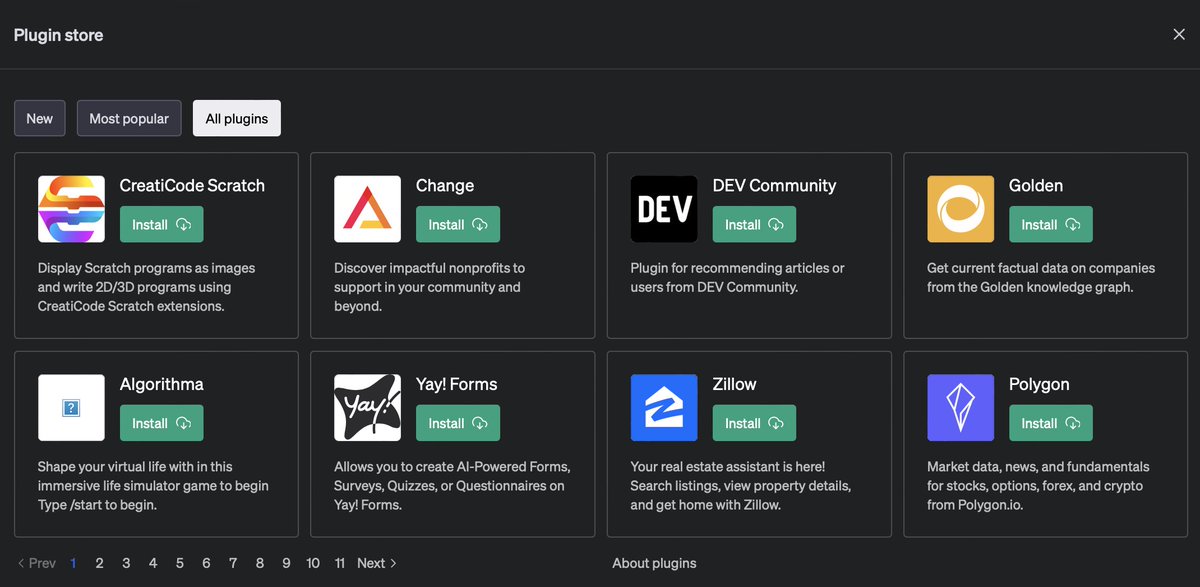Switch to the New plugins tab

pyautogui.click(x=39, y=118)
